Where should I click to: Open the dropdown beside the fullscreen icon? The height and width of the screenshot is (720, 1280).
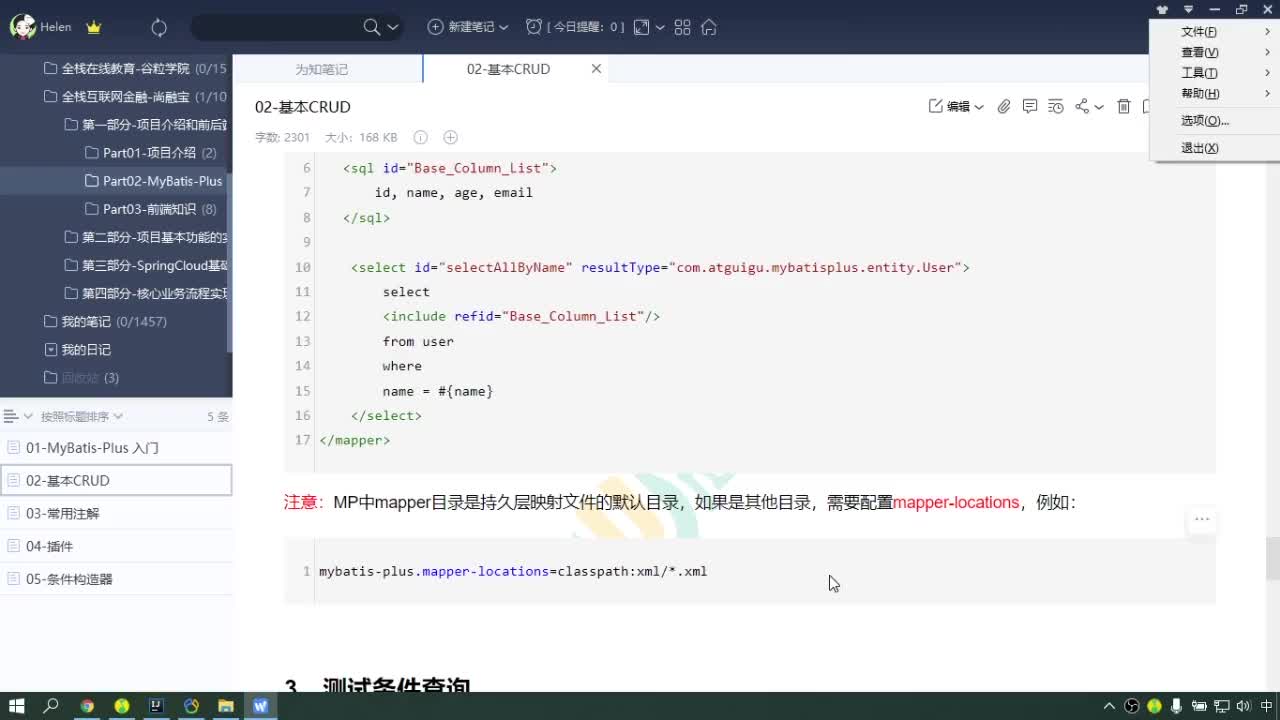(660, 28)
